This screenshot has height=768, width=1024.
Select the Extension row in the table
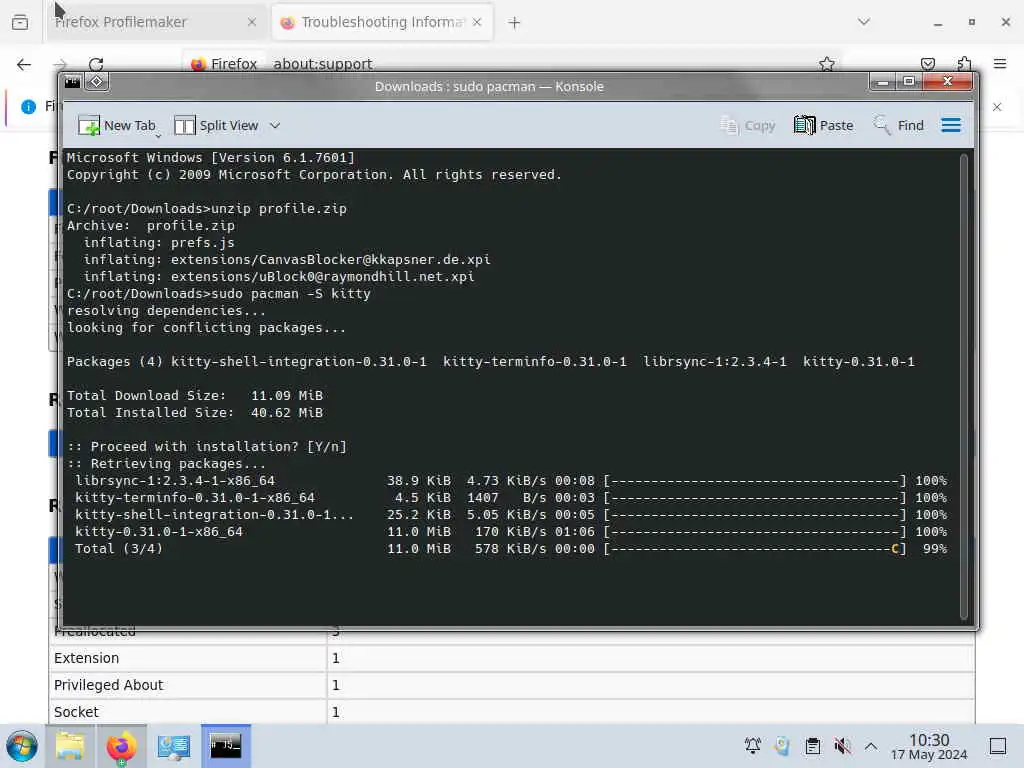(x=512, y=658)
